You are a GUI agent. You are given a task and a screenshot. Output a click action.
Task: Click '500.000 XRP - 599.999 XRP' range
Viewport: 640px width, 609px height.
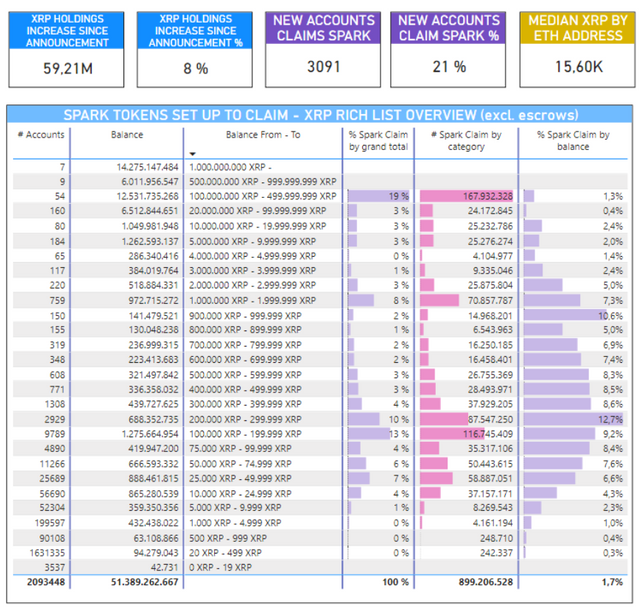245,375
